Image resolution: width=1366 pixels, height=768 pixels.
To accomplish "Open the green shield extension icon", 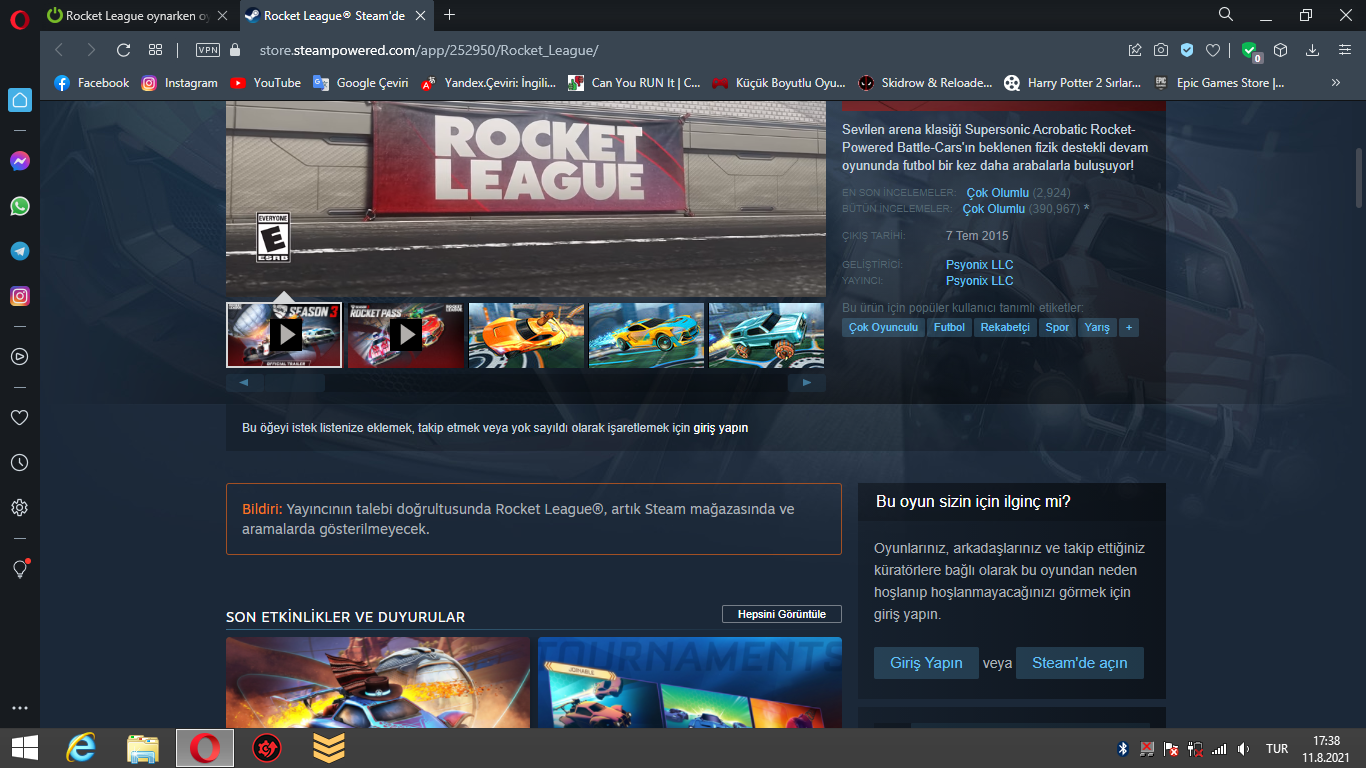I will coord(1250,50).
